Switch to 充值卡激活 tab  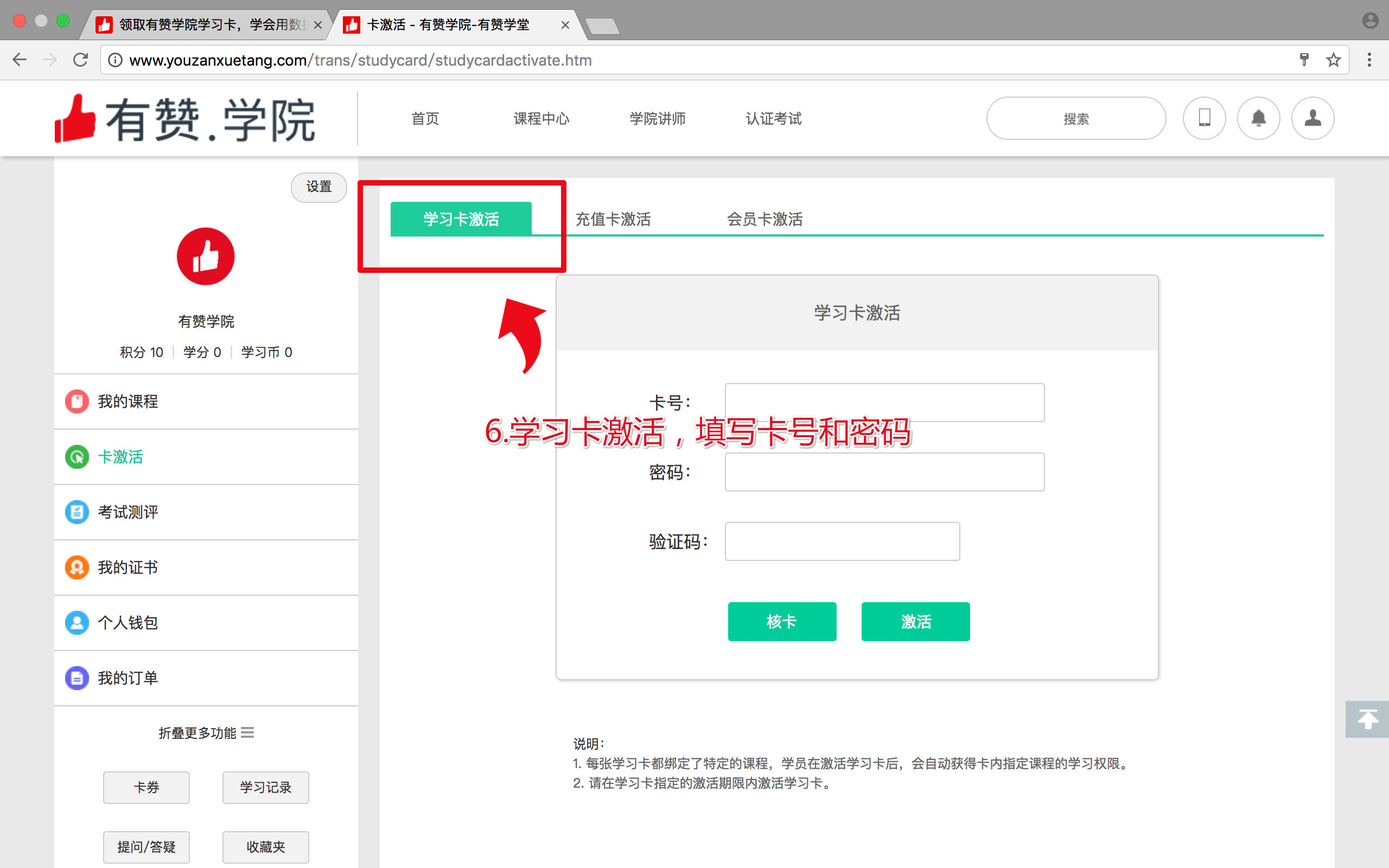point(613,219)
